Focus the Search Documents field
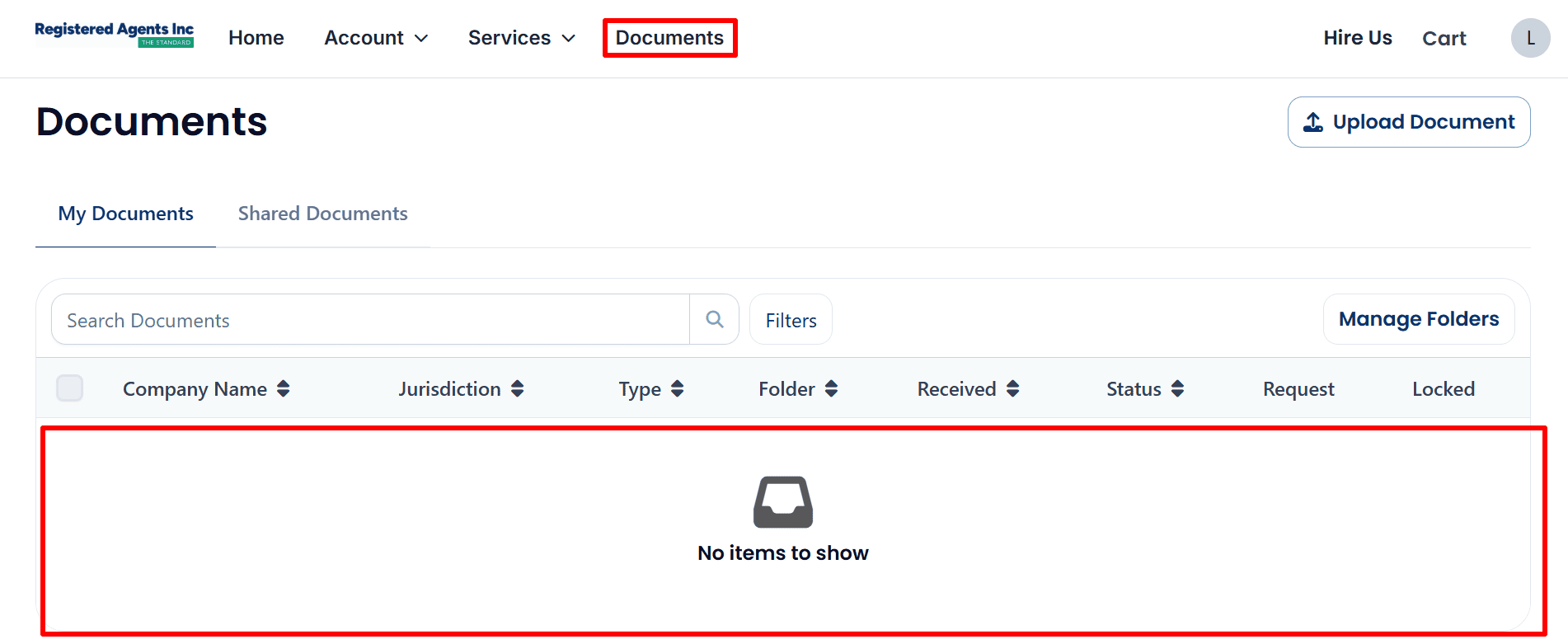Screen dimensions: 1568x644 [x=370, y=320]
